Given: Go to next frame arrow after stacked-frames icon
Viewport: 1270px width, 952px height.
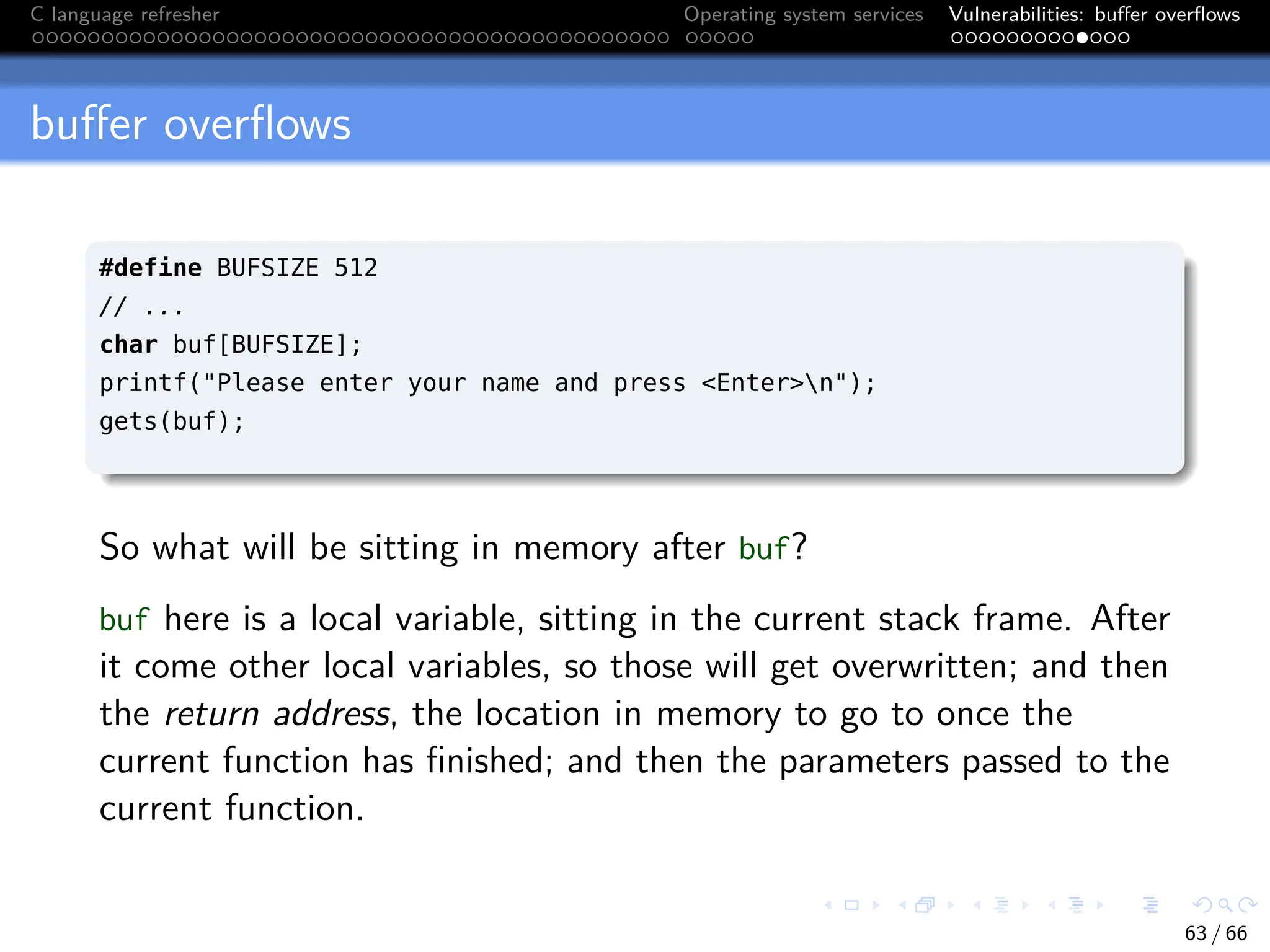Looking at the screenshot, I should point(951,906).
